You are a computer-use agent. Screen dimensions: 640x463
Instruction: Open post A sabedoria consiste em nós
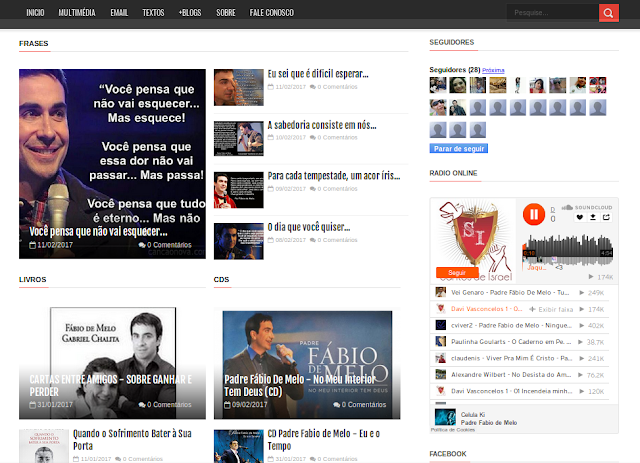pos(322,125)
